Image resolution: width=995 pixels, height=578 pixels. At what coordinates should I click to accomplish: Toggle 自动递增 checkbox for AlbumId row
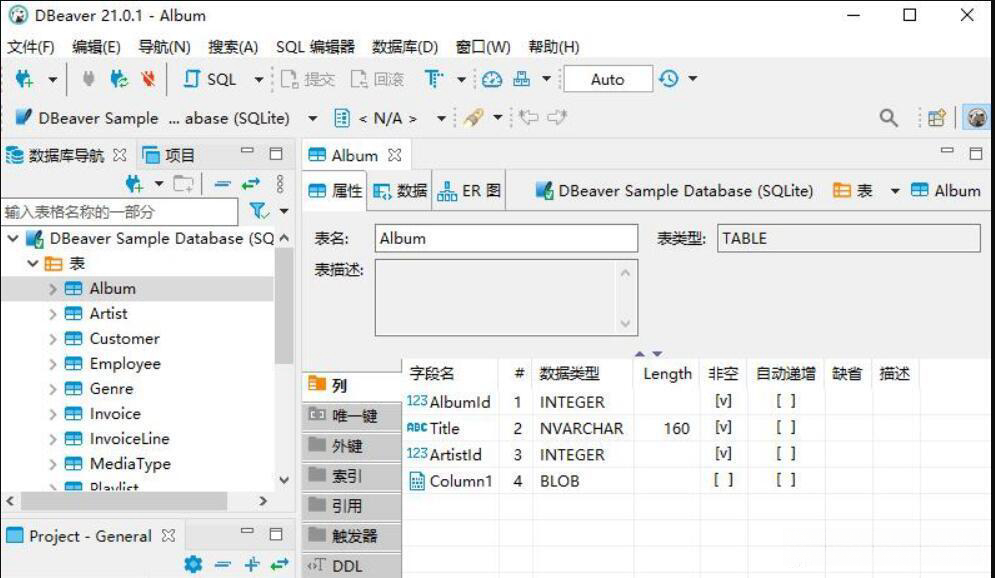tap(786, 401)
